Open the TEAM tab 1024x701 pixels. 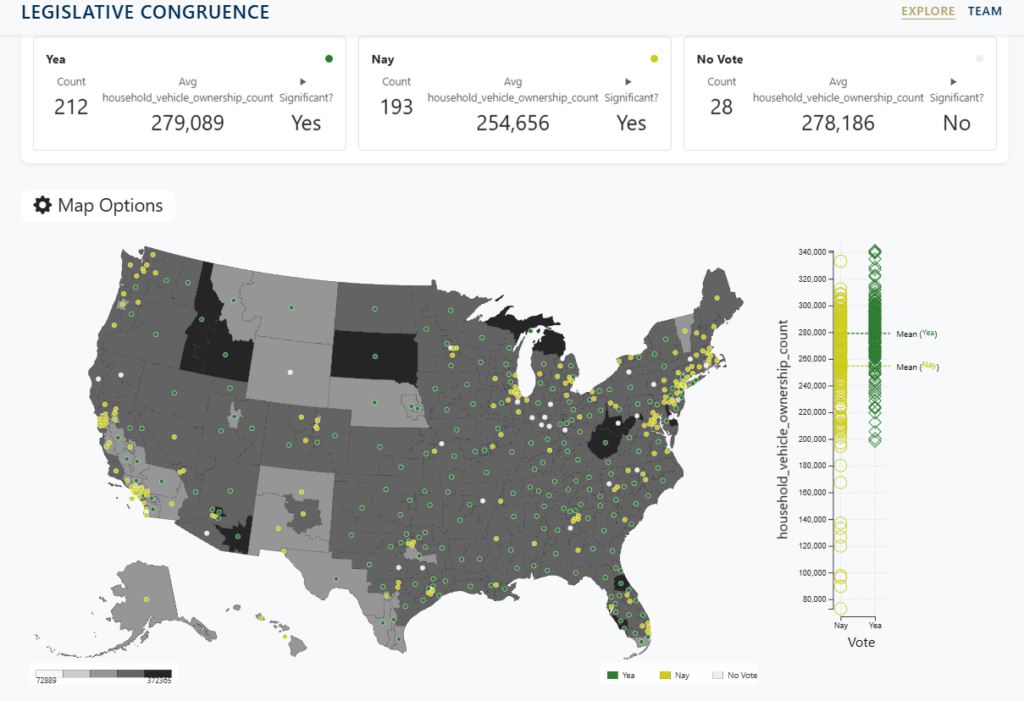pyautogui.click(x=984, y=12)
